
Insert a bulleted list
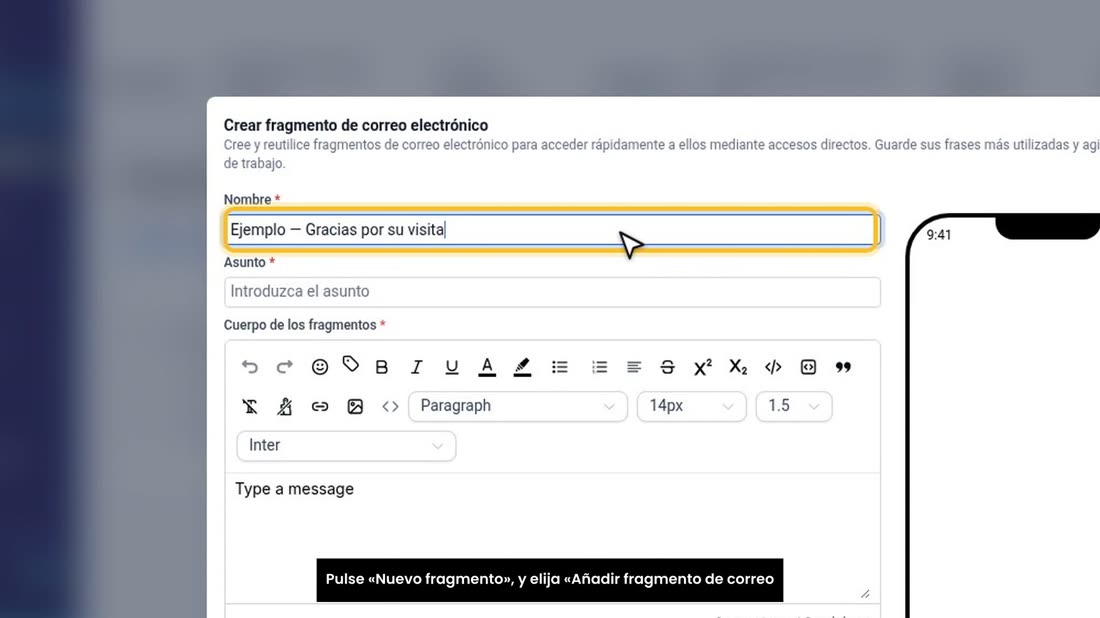pos(560,367)
